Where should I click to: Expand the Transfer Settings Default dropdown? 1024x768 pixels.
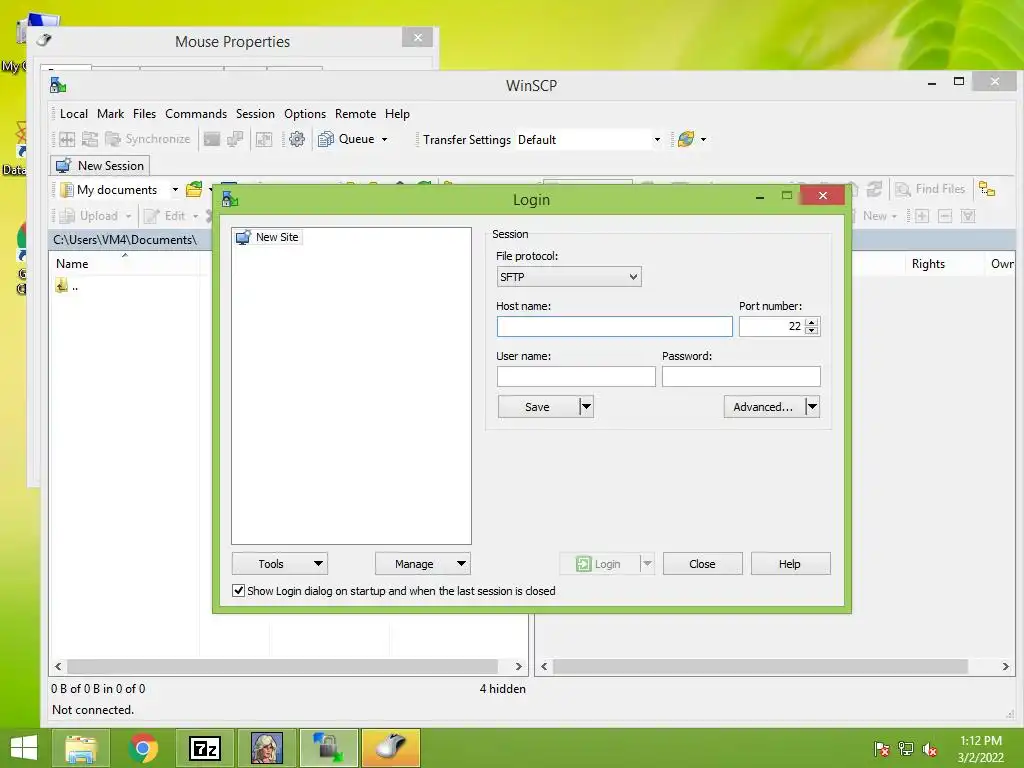coord(657,139)
